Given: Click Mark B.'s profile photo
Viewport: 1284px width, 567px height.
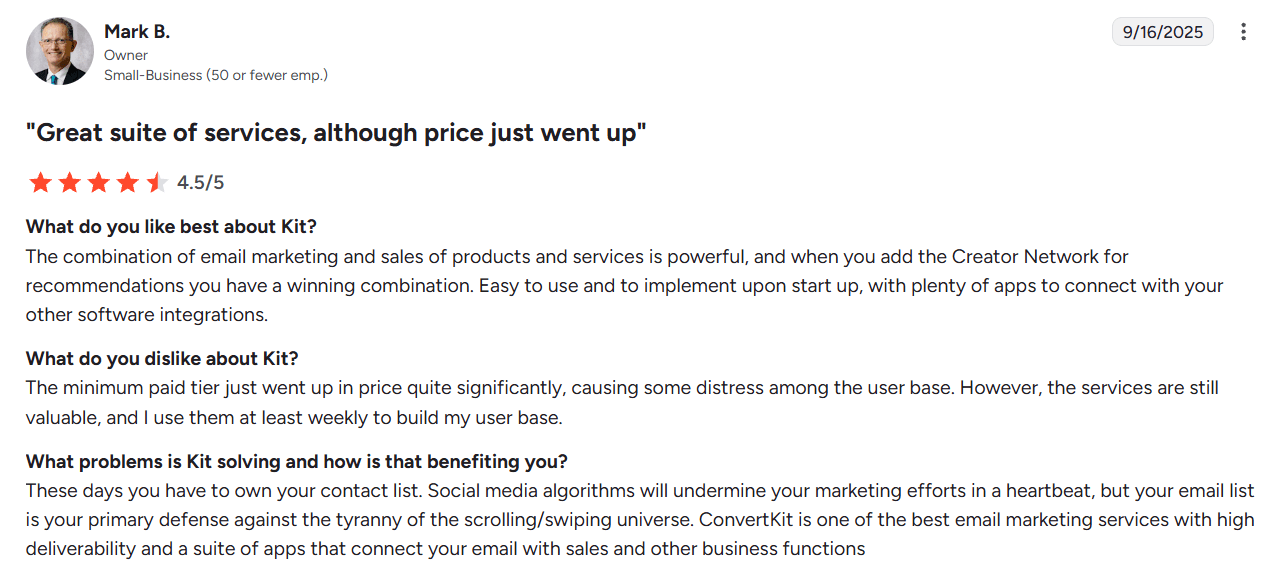Looking at the screenshot, I should coord(60,50).
